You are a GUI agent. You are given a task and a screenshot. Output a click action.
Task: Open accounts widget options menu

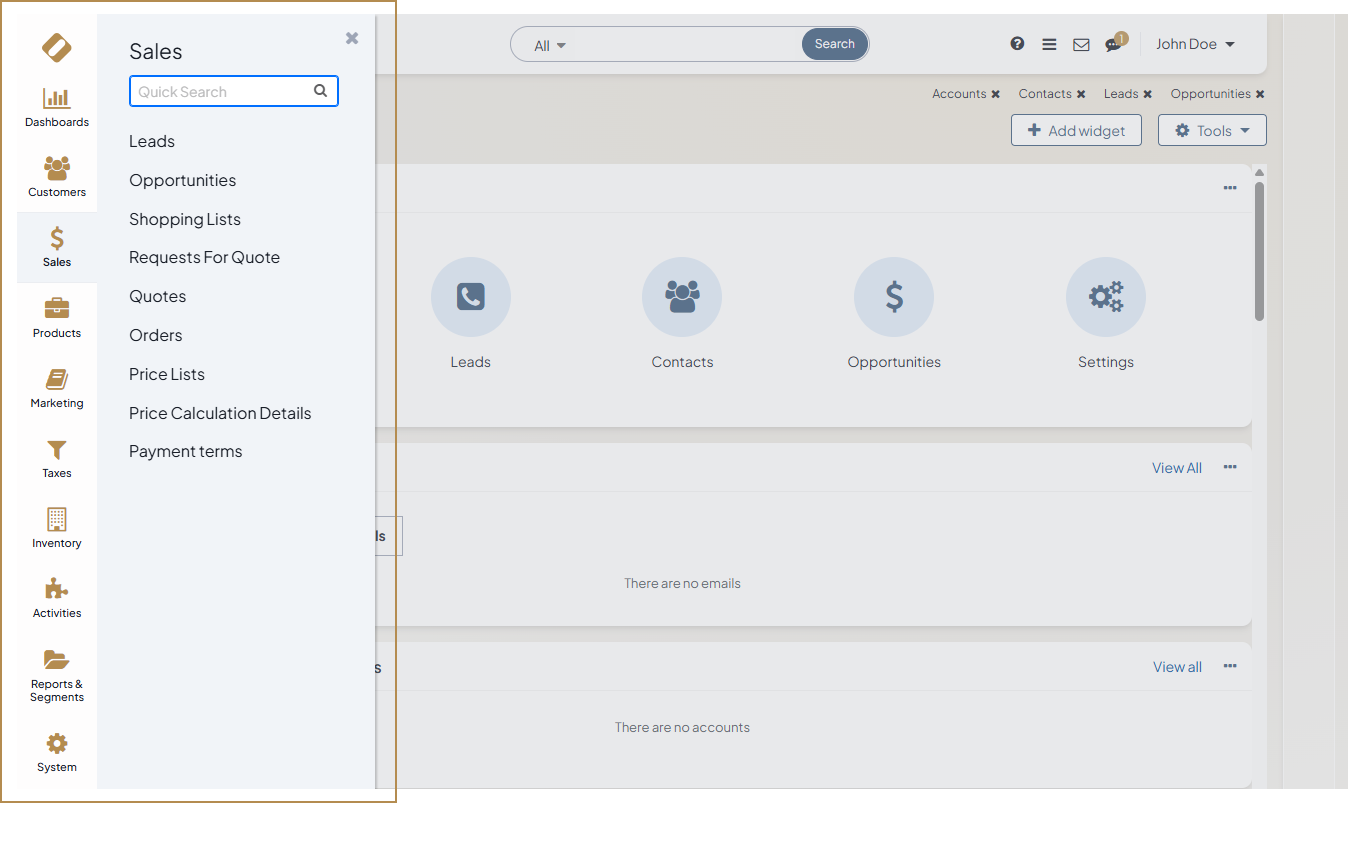click(1230, 666)
